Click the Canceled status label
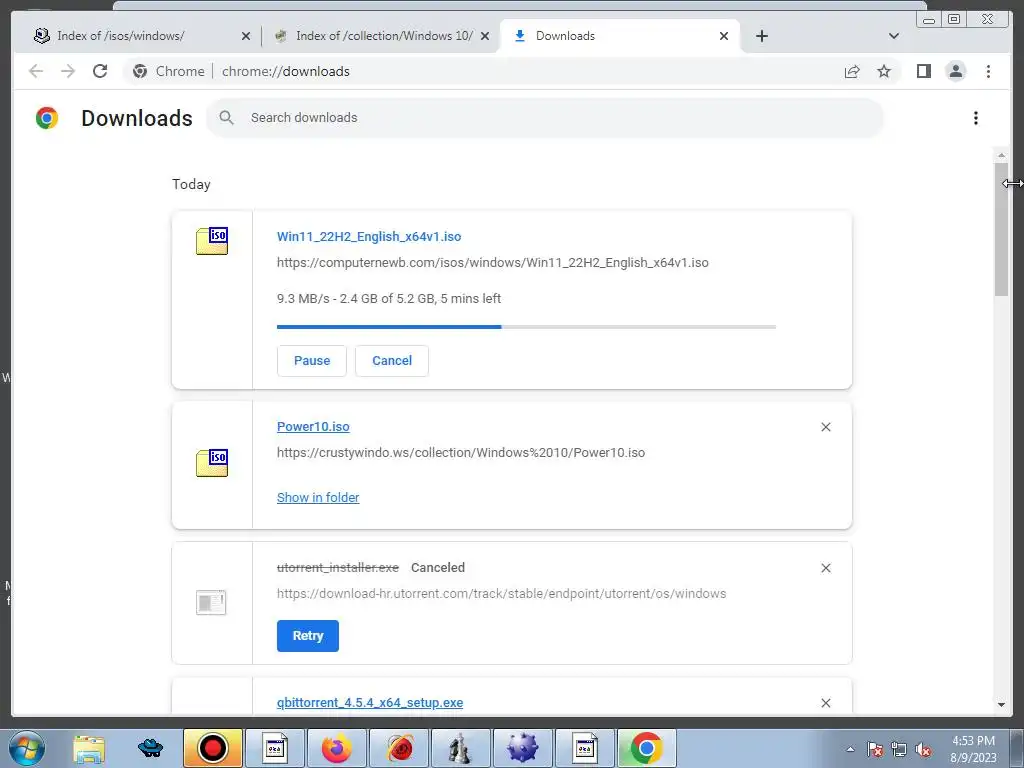The image size is (1024, 768). coord(438,568)
